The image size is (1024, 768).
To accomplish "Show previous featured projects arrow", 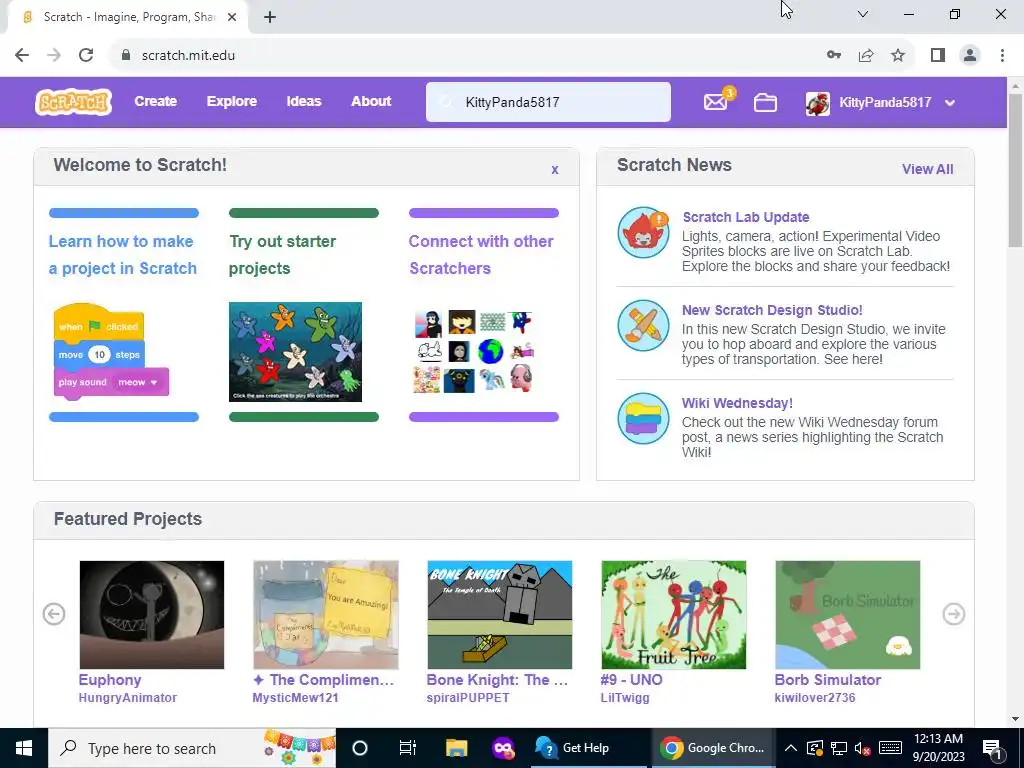I will click(x=54, y=614).
